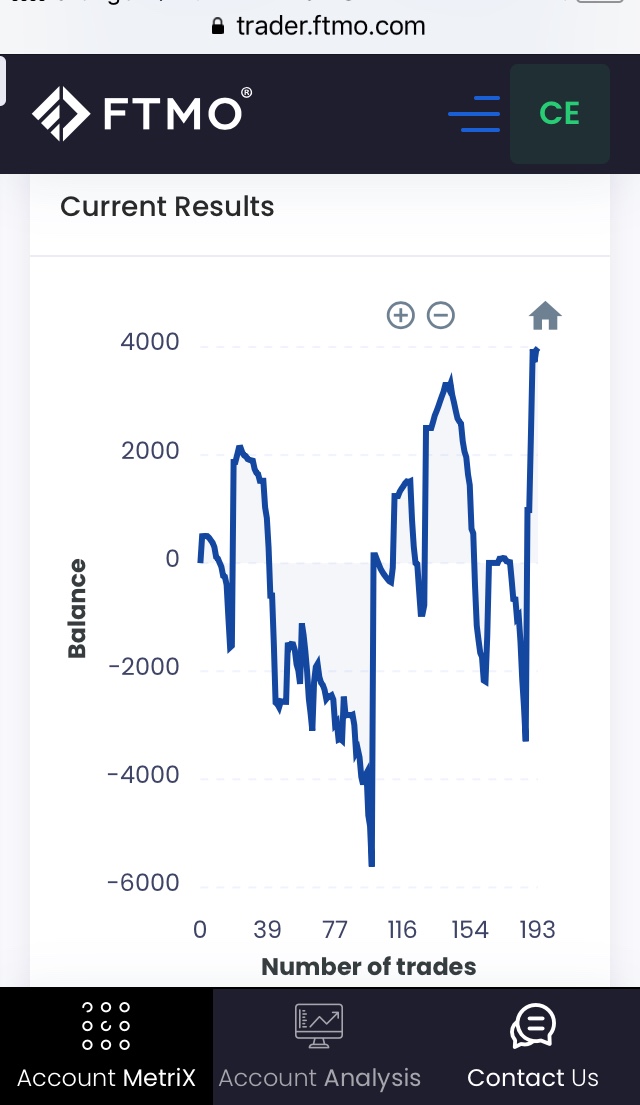Click the Balance axis title
640x1105 pixels.
77,608
